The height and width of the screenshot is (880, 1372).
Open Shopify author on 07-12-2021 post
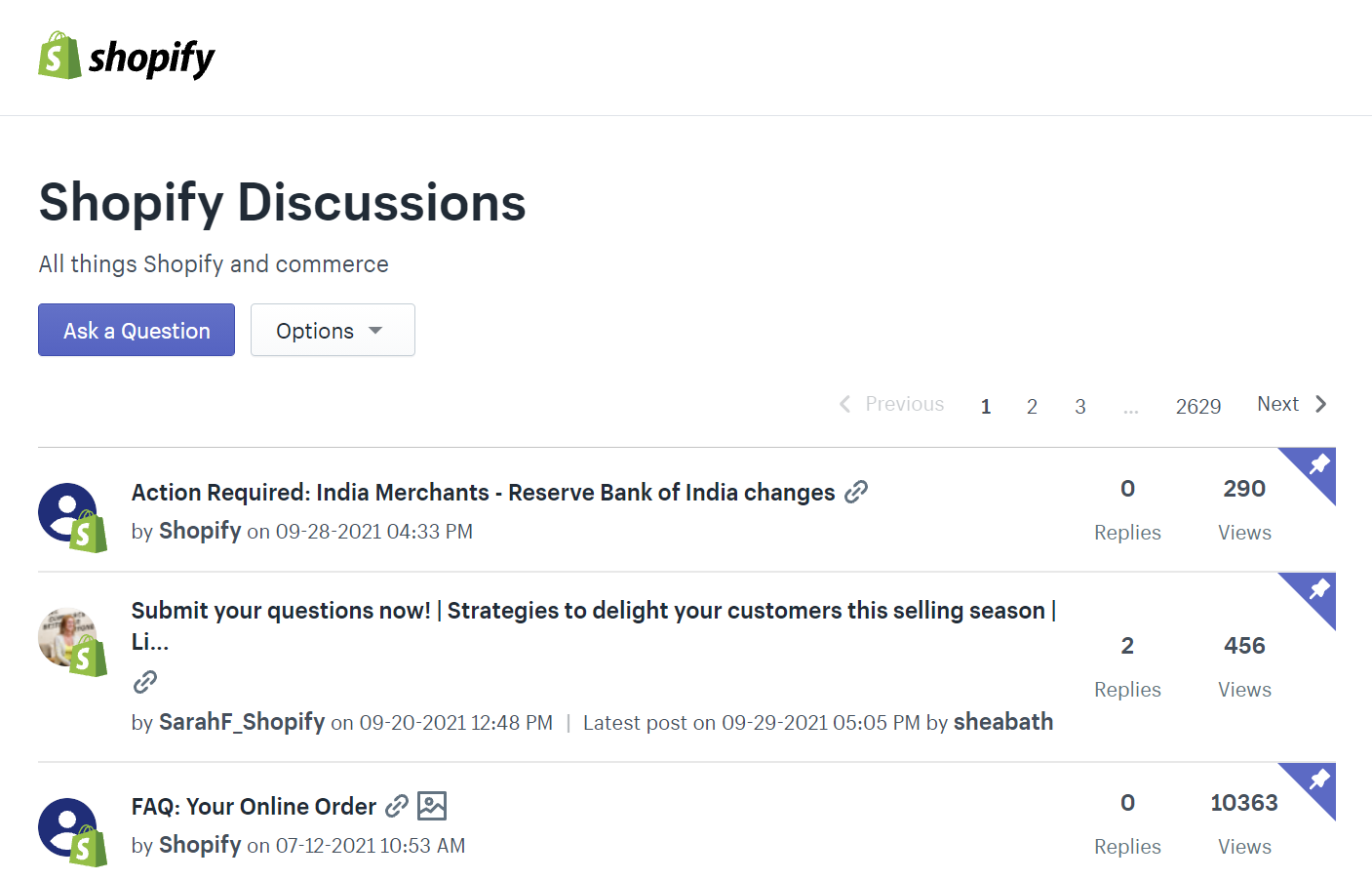coord(200,845)
